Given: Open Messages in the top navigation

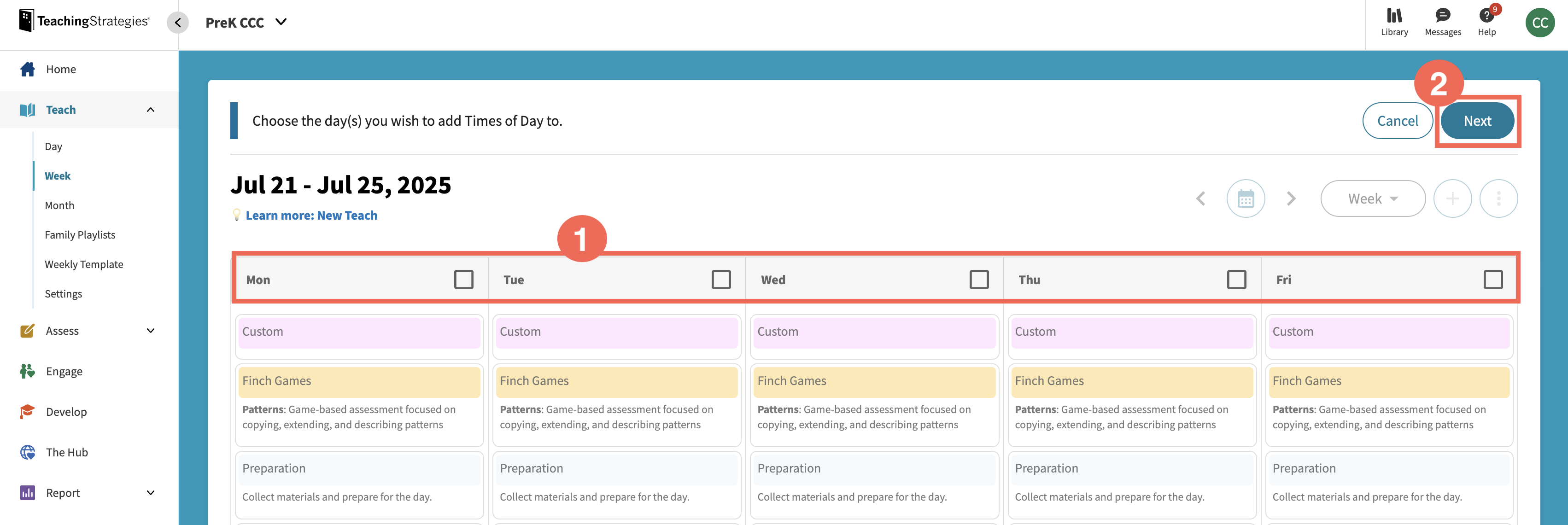Looking at the screenshot, I should [x=1442, y=21].
